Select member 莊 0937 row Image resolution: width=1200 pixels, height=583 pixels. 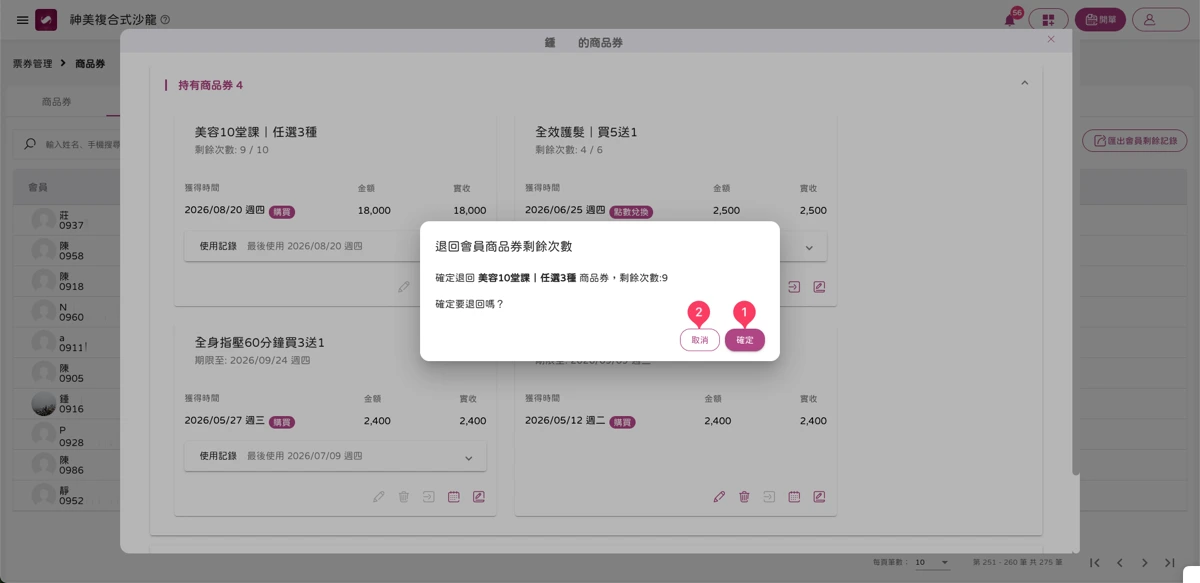tap(67, 219)
